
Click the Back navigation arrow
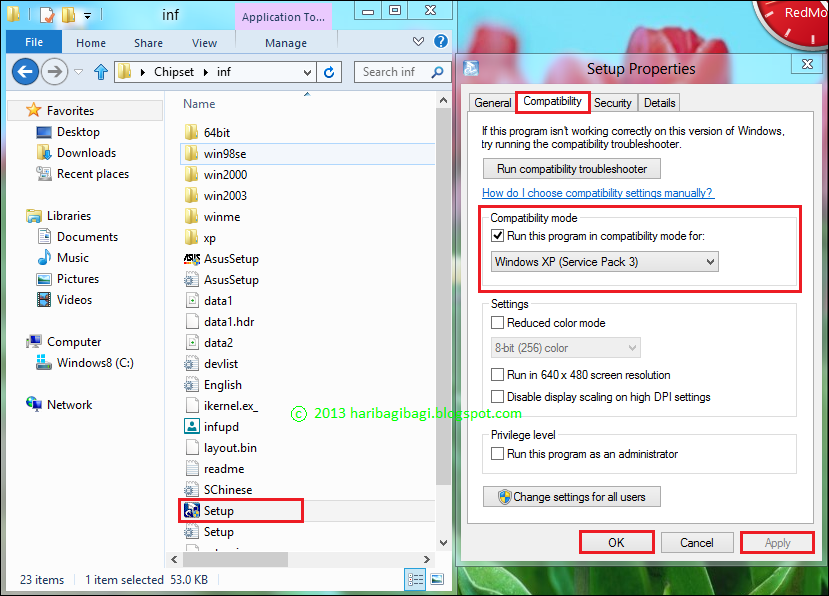point(25,71)
